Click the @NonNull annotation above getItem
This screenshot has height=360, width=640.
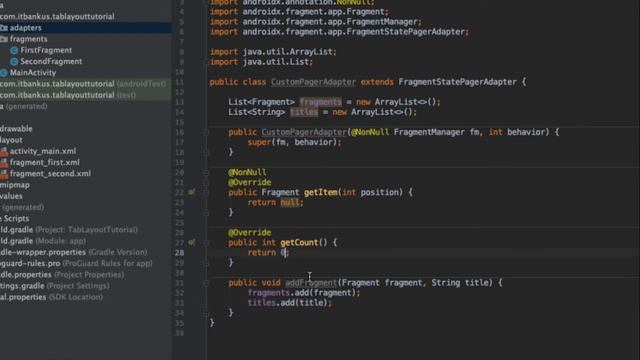click(x=247, y=172)
